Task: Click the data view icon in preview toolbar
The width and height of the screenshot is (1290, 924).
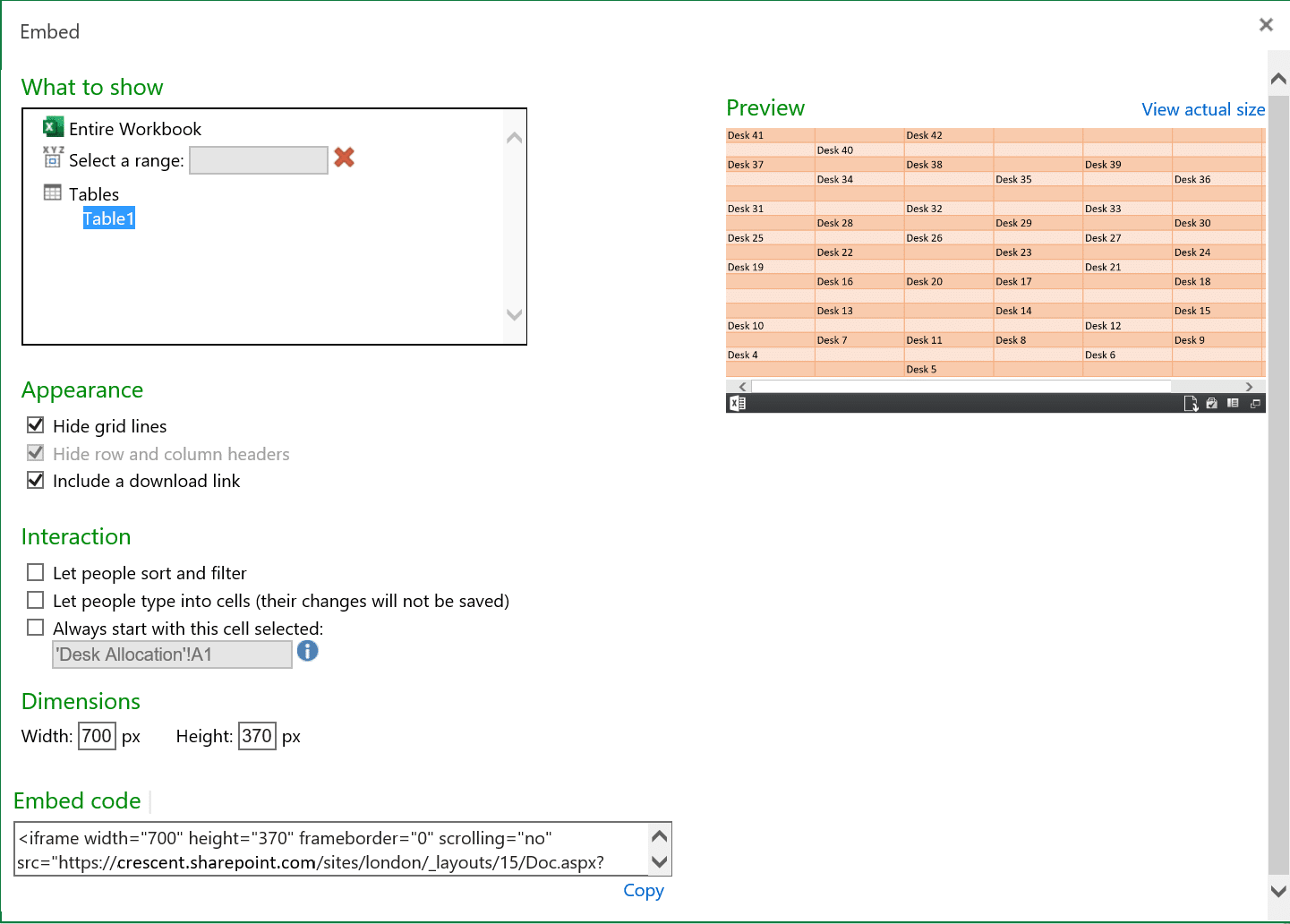Action: (1232, 403)
